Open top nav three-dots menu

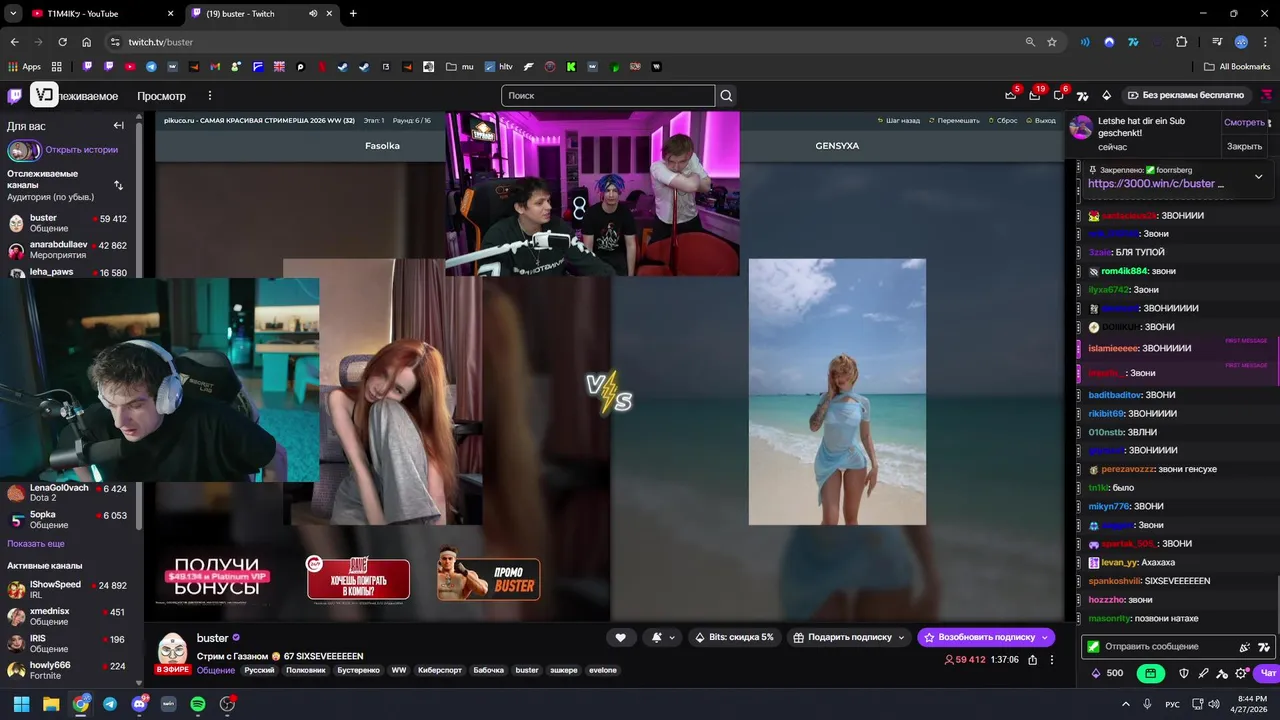click(210, 96)
